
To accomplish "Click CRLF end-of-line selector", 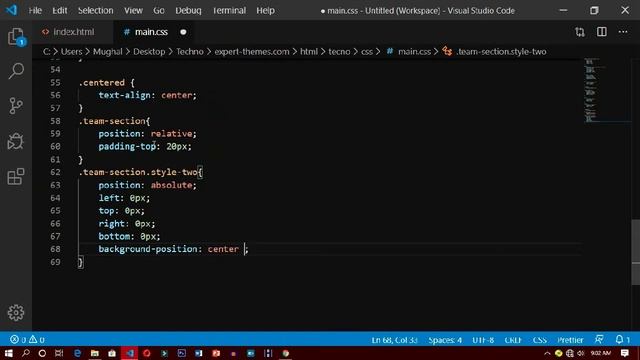I will click(x=513, y=340).
